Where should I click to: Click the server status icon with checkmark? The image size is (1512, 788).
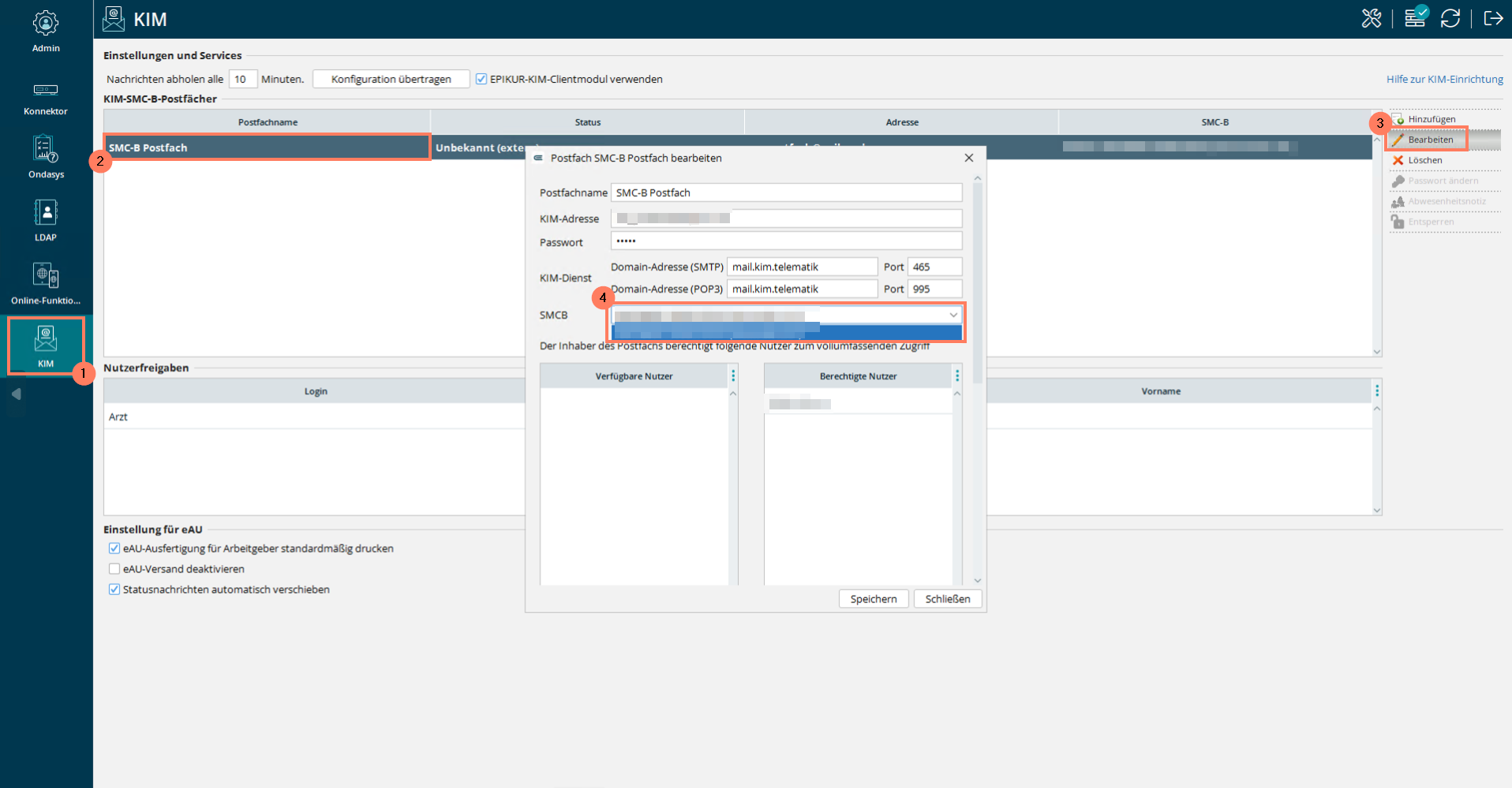[1417, 17]
